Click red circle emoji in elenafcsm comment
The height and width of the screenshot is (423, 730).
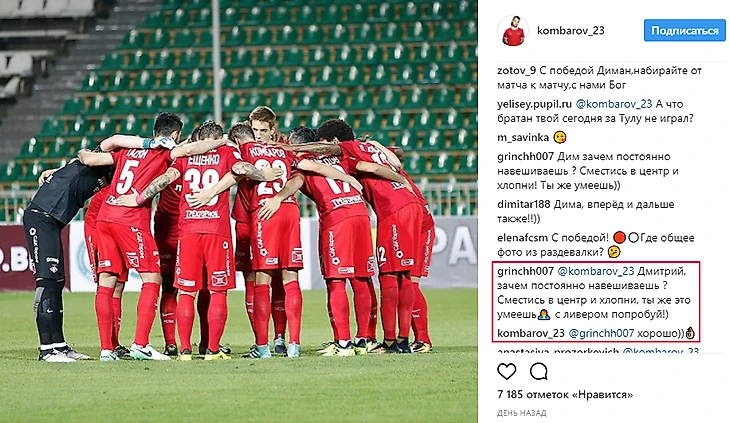[x=619, y=238]
